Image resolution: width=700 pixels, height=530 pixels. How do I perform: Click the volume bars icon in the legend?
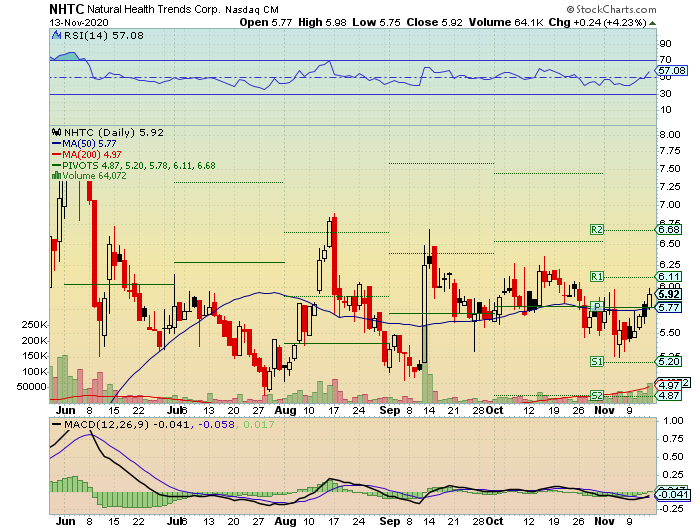tap(57, 176)
